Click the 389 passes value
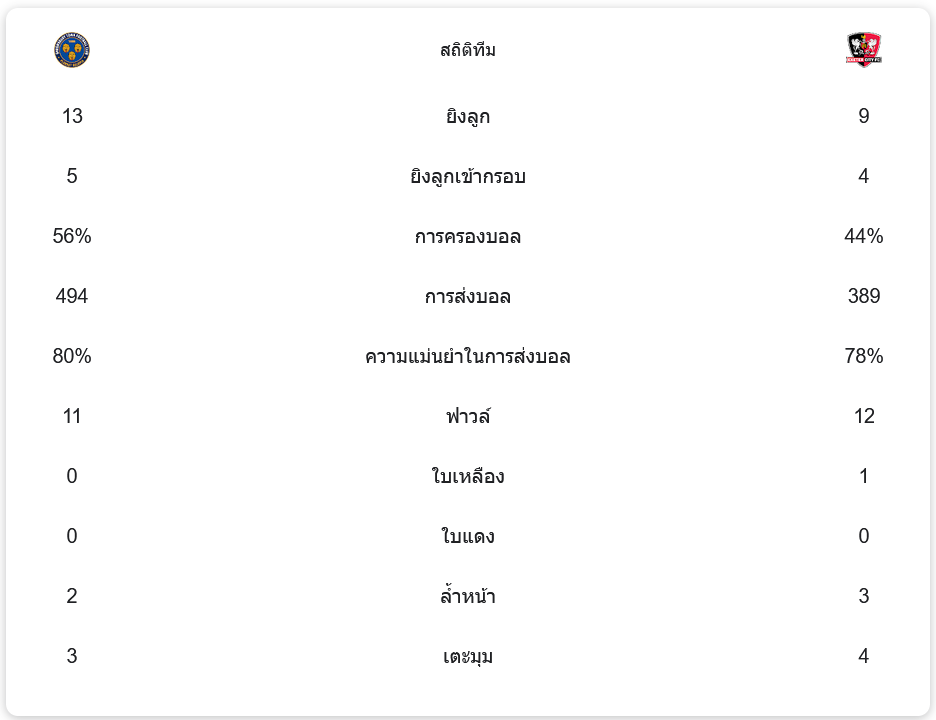 click(x=864, y=297)
